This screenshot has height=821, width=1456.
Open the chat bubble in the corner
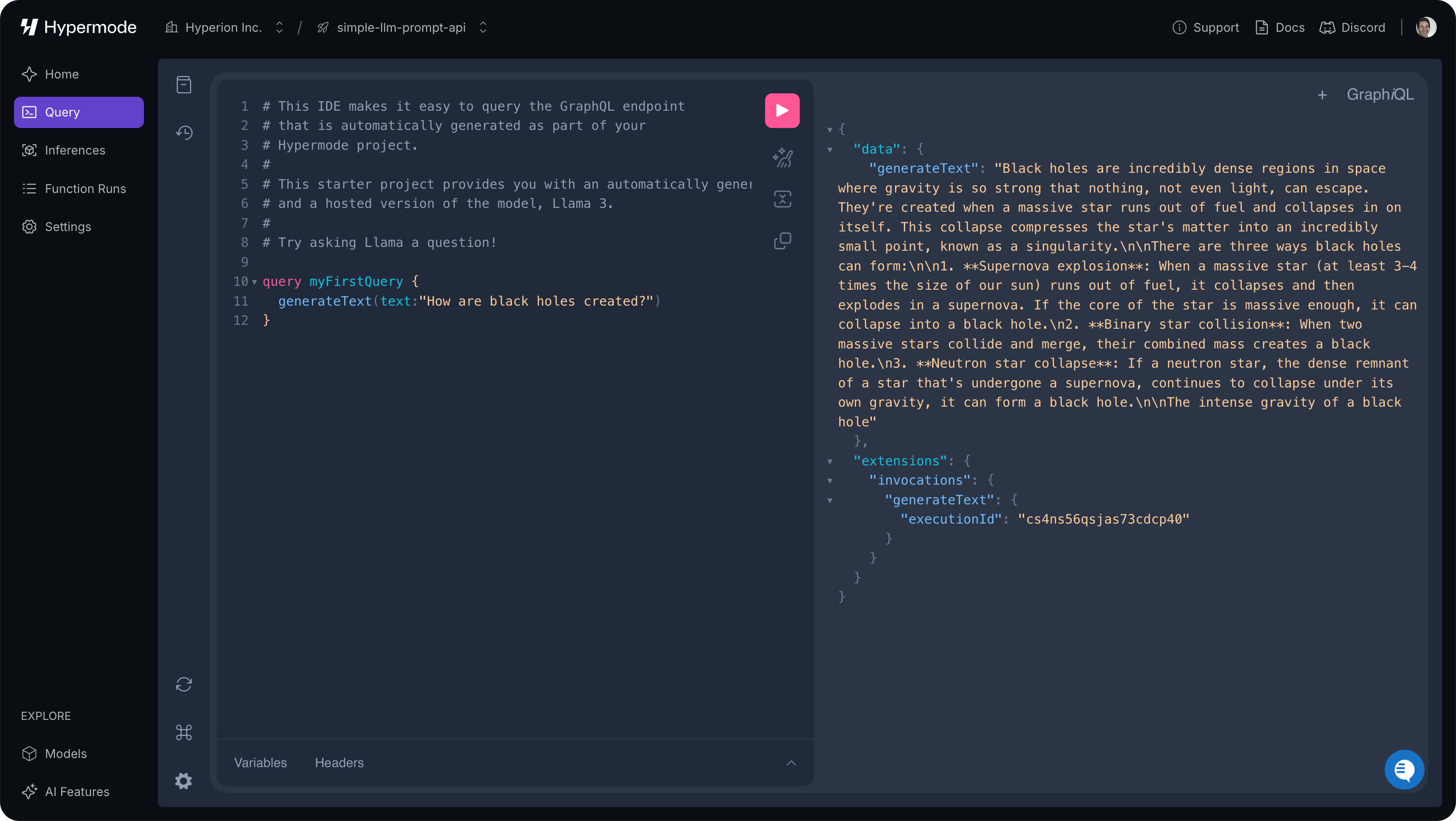pos(1404,769)
